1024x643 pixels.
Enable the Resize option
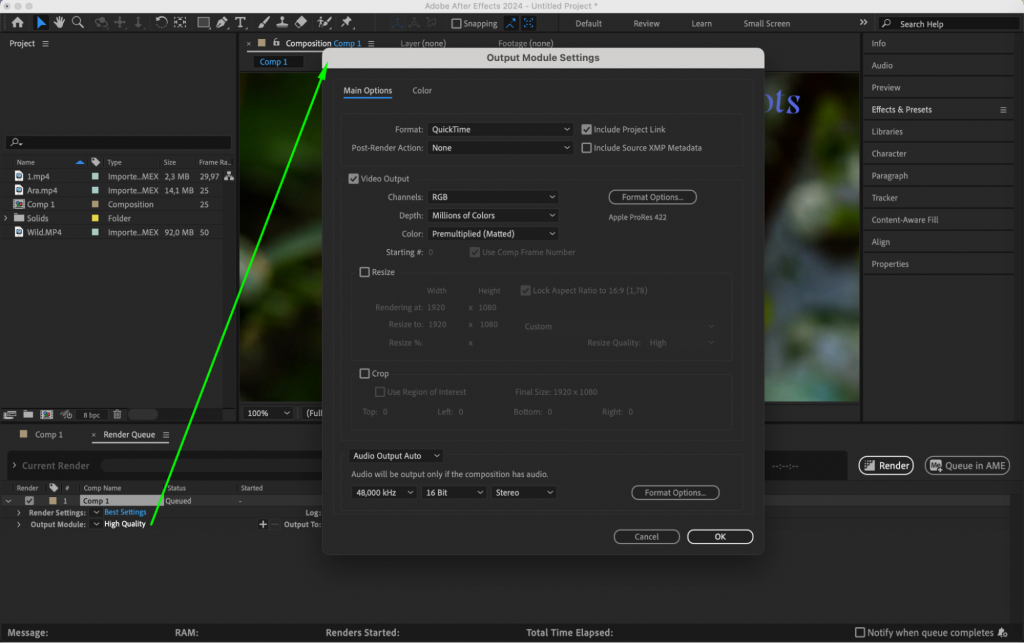point(366,272)
